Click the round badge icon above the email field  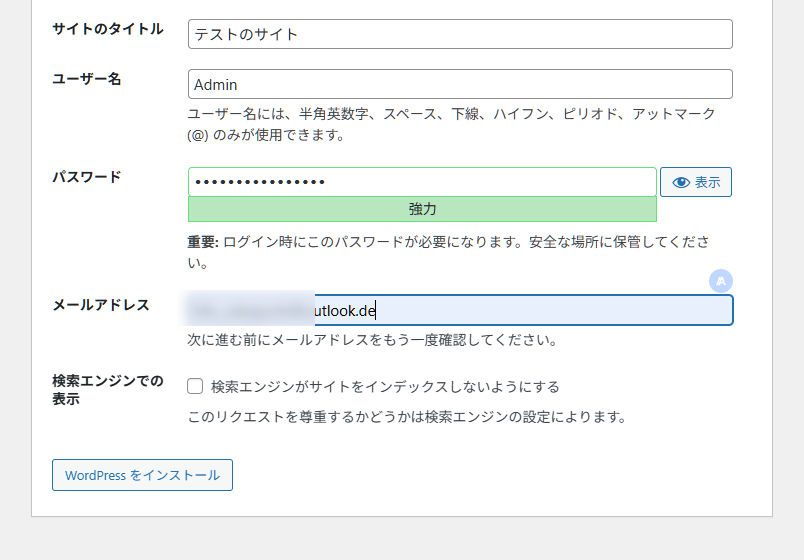point(720,281)
